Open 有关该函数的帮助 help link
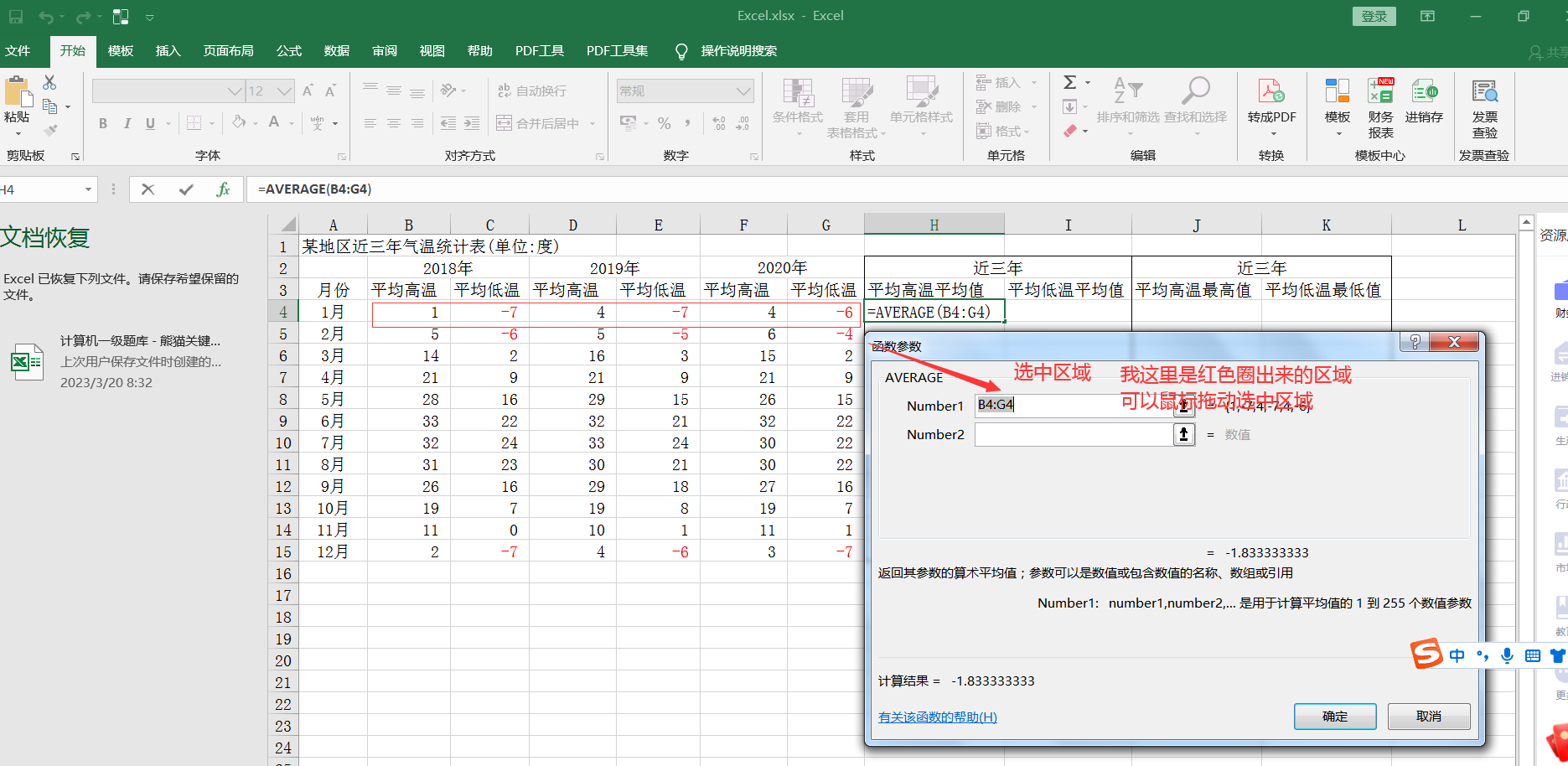This screenshot has height=766, width=1568. coord(937,717)
